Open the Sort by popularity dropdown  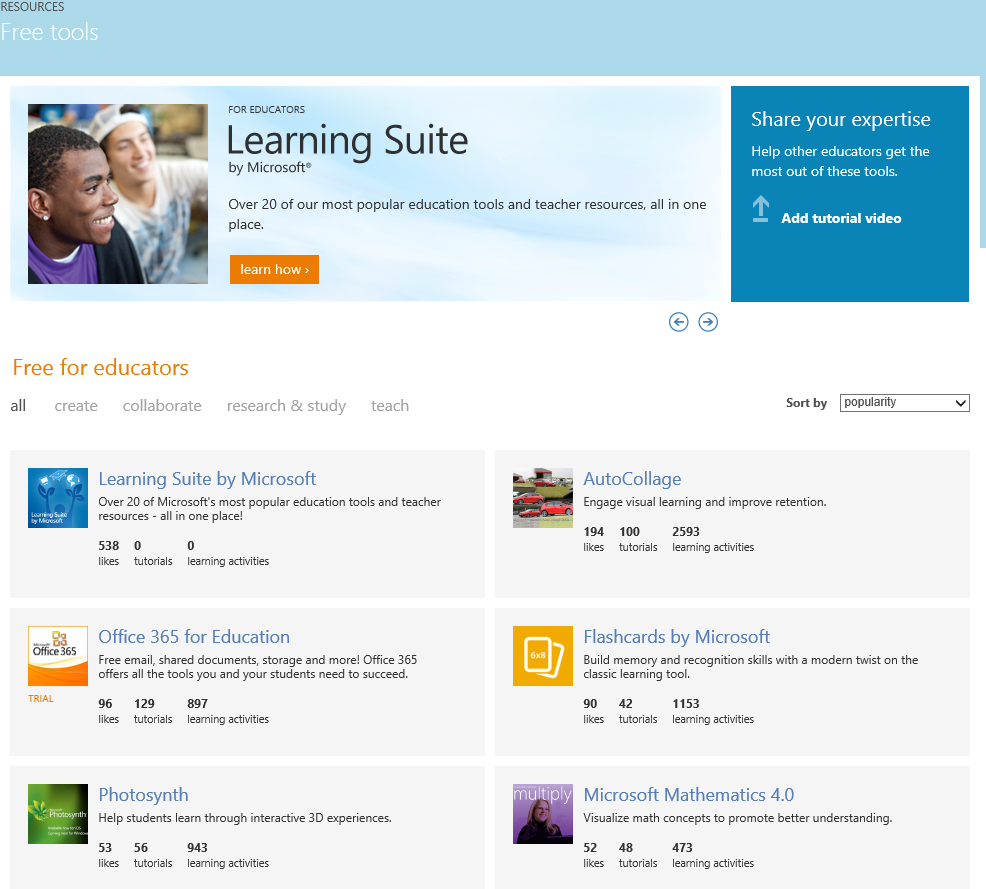point(904,402)
